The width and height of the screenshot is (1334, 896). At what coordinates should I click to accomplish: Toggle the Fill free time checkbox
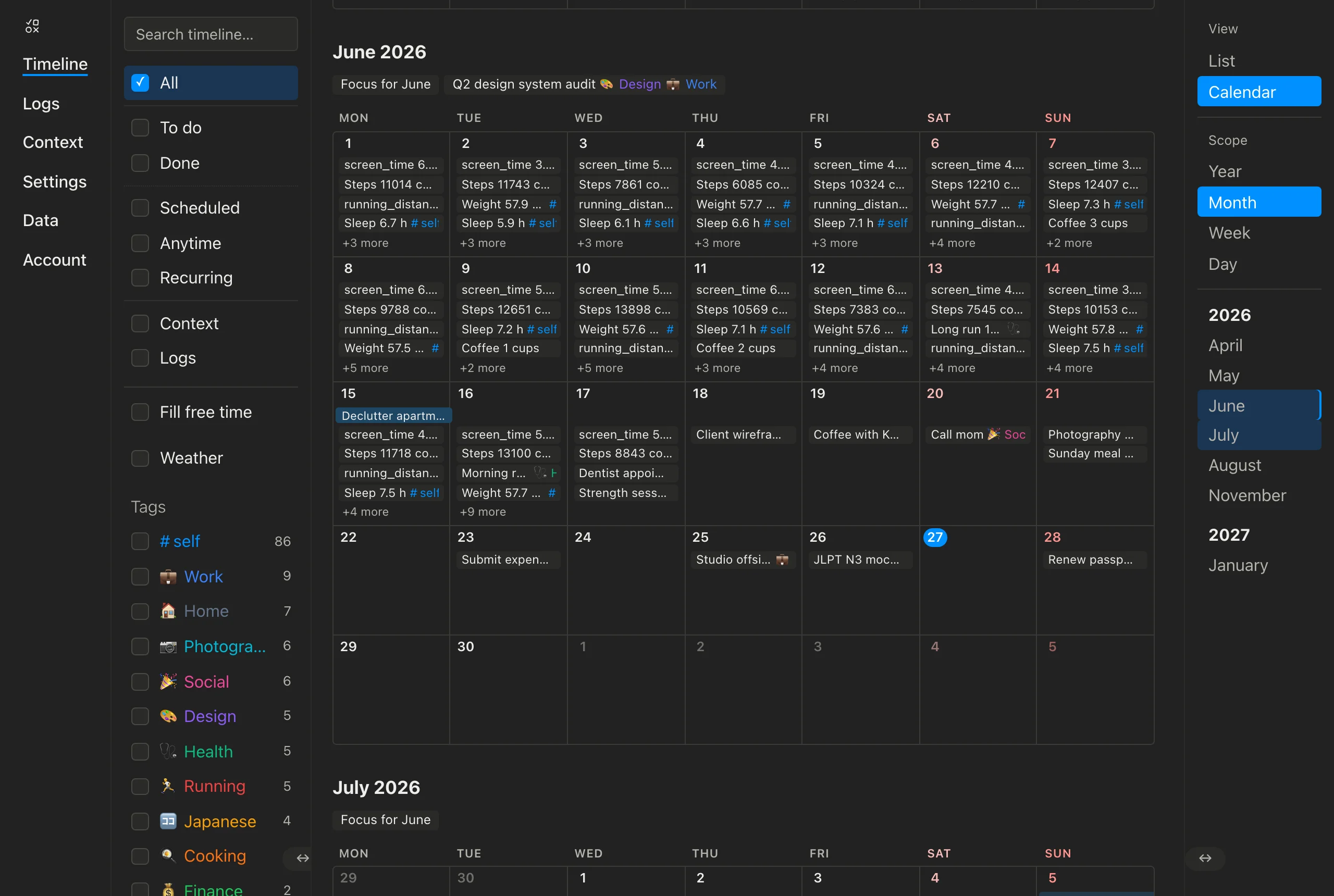pyautogui.click(x=140, y=412)
